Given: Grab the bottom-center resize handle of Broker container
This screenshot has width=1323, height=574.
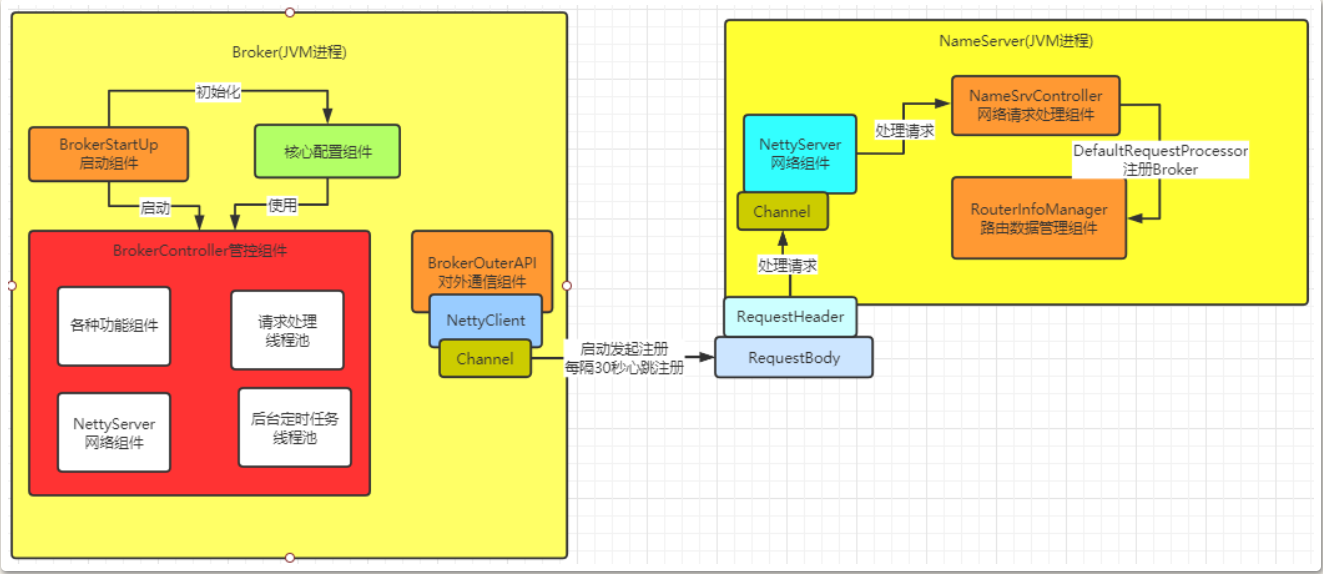Looking at the screenshot, I should (x=290, y=557).
